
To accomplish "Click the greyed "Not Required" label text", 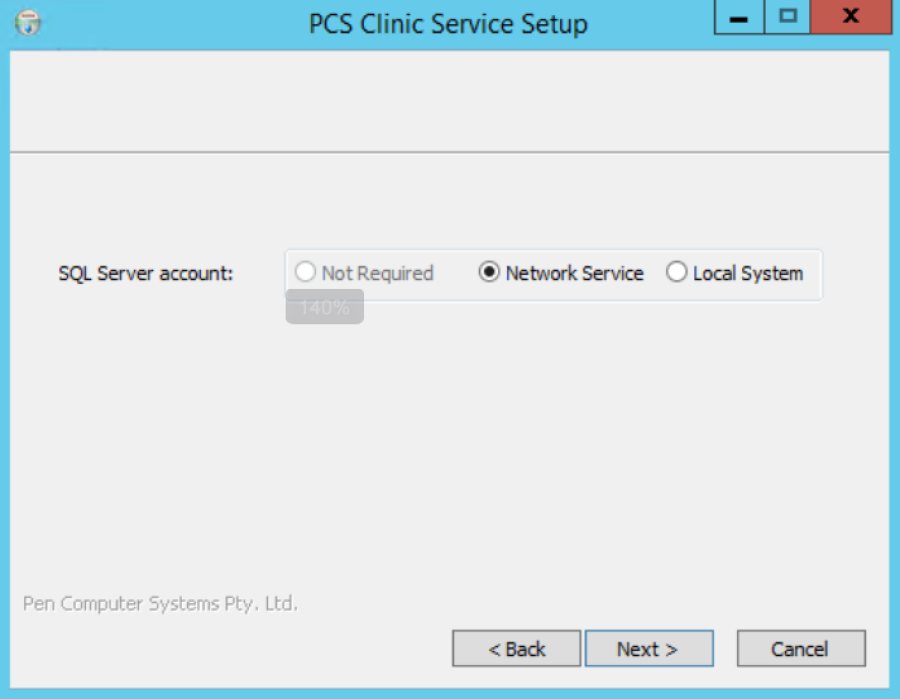I will (x=377, y=273).
